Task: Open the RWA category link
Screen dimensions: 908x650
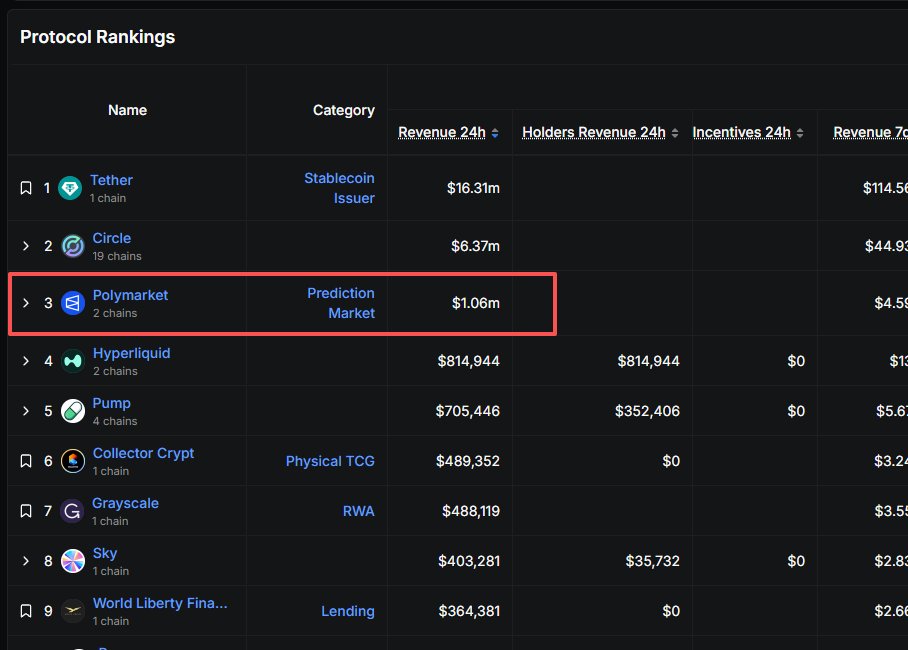Action: coord(358,510)
